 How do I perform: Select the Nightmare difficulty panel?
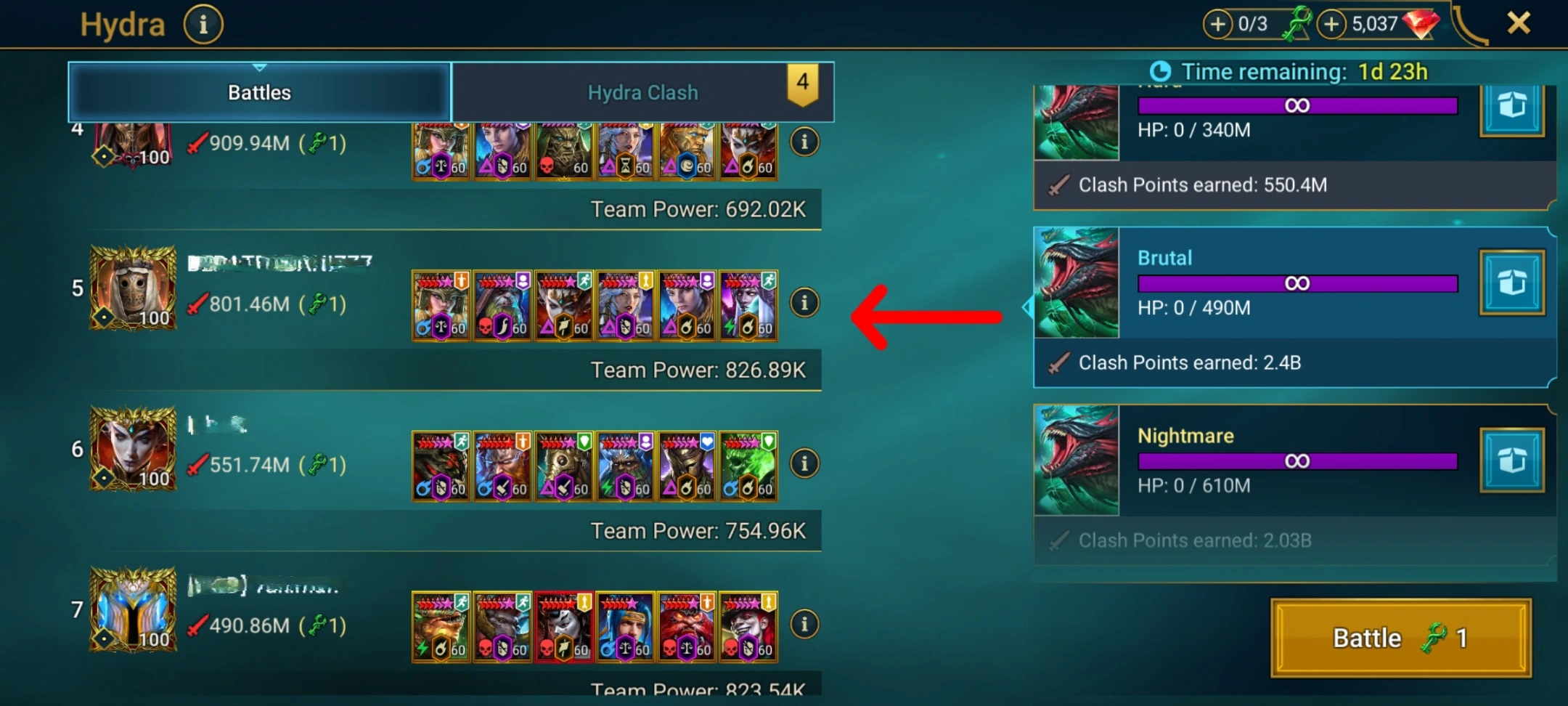coord(1294,484)
